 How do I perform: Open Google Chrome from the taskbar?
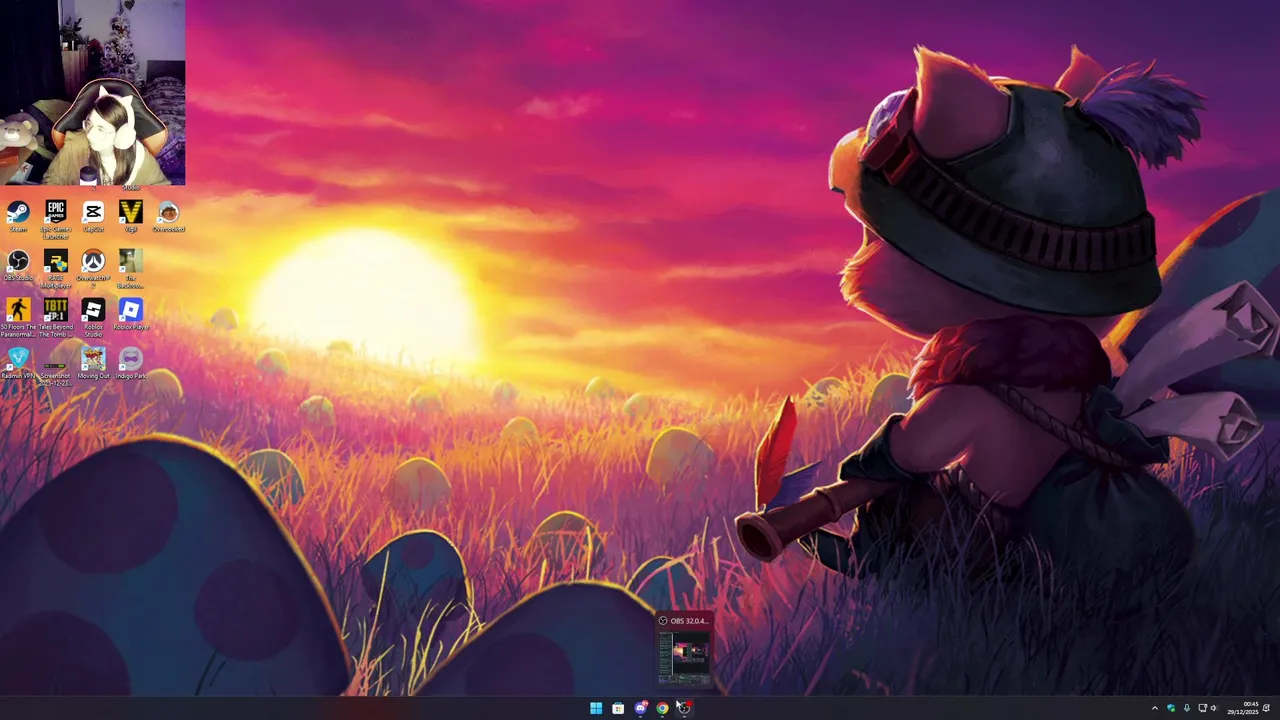662,708
